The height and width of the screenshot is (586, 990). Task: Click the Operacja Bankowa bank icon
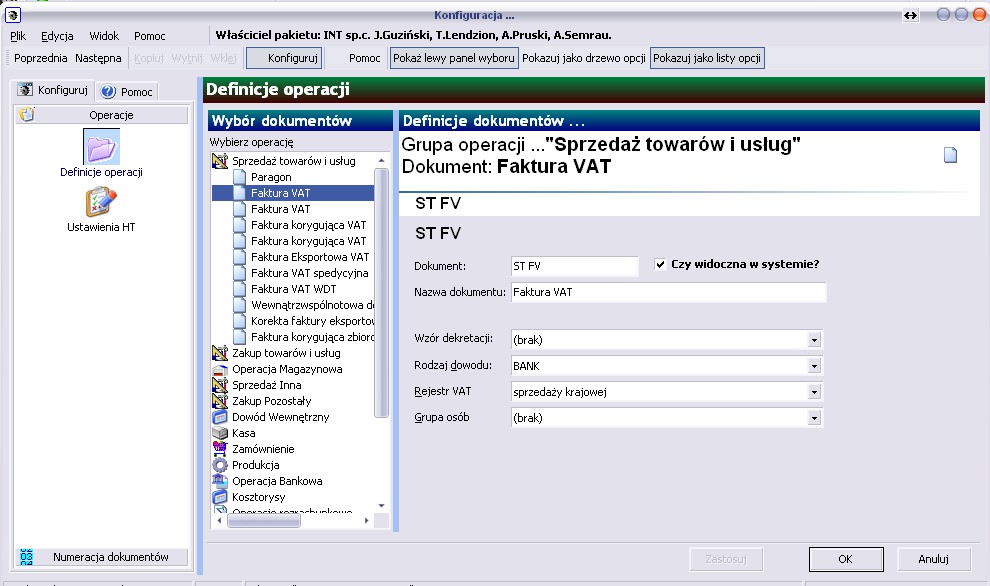(220, 481)
